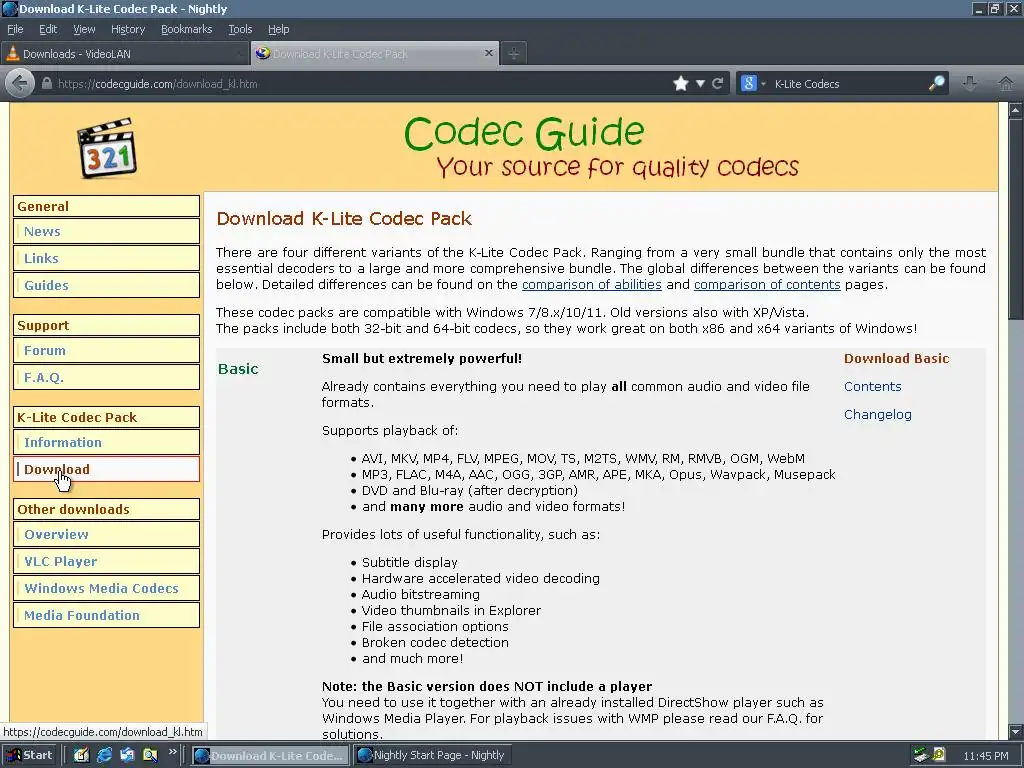Screen dimensions: 1024x768
Task: Open Links in the sidebar
Action: point(106,258)
